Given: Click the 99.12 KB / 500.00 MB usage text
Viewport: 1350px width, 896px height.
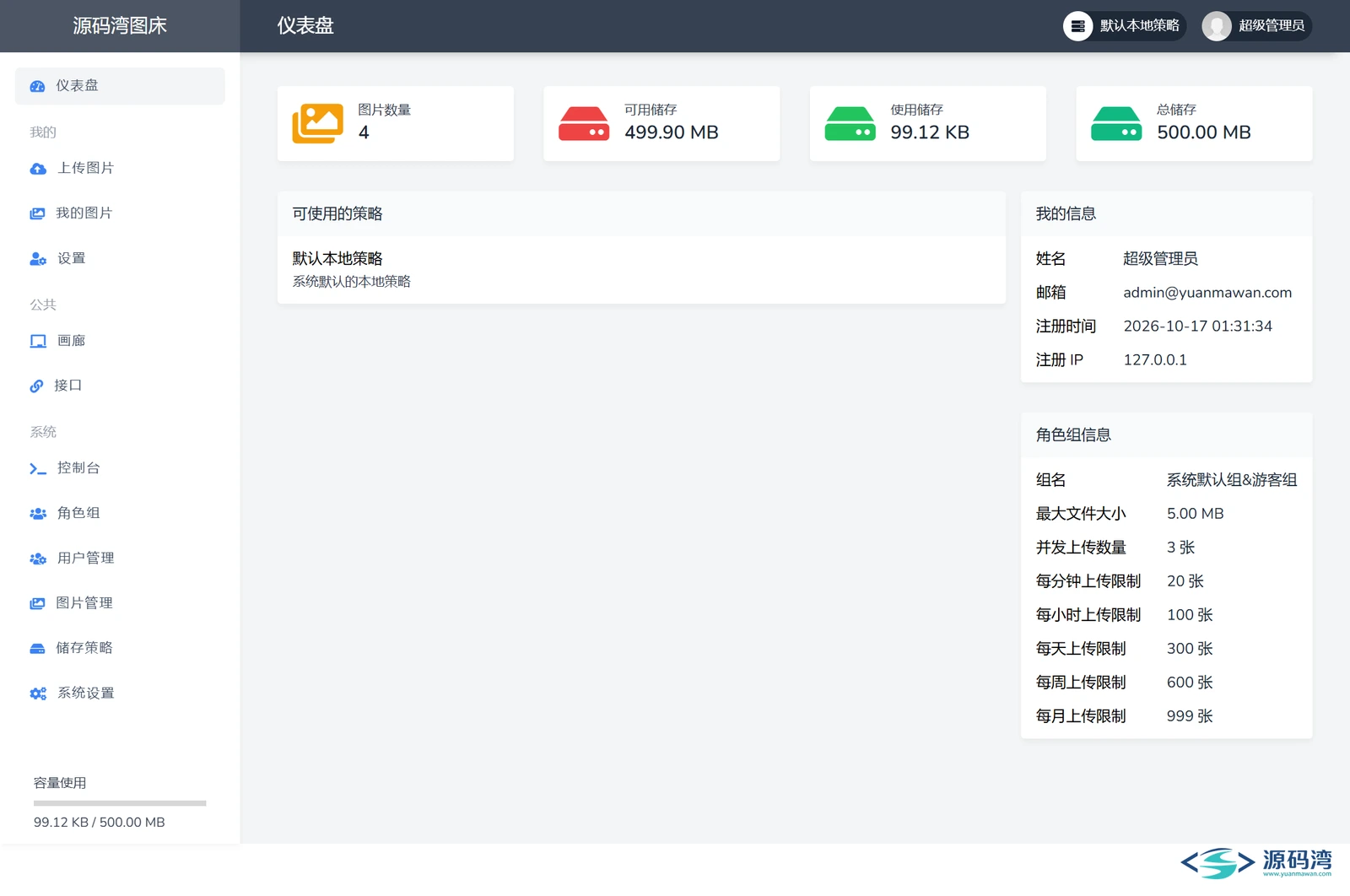Looking at the screenshot, I should click(100, 823).
